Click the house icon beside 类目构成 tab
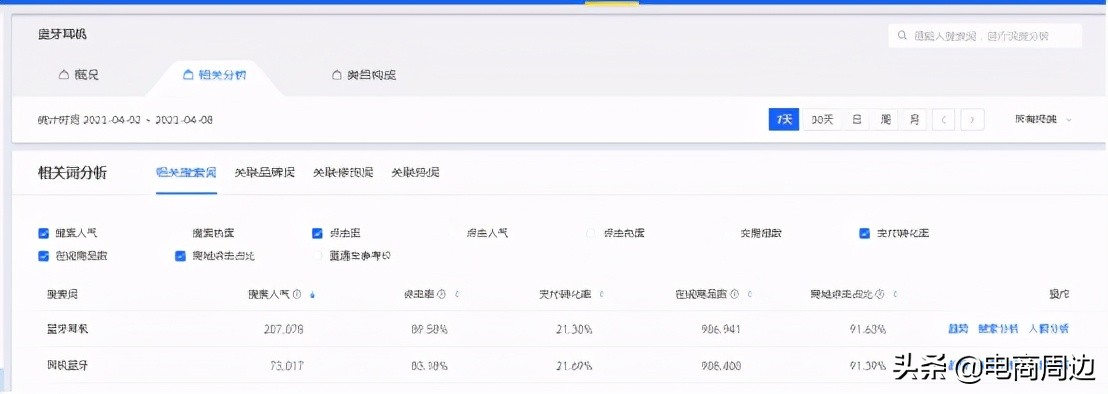 pos(337,74)
